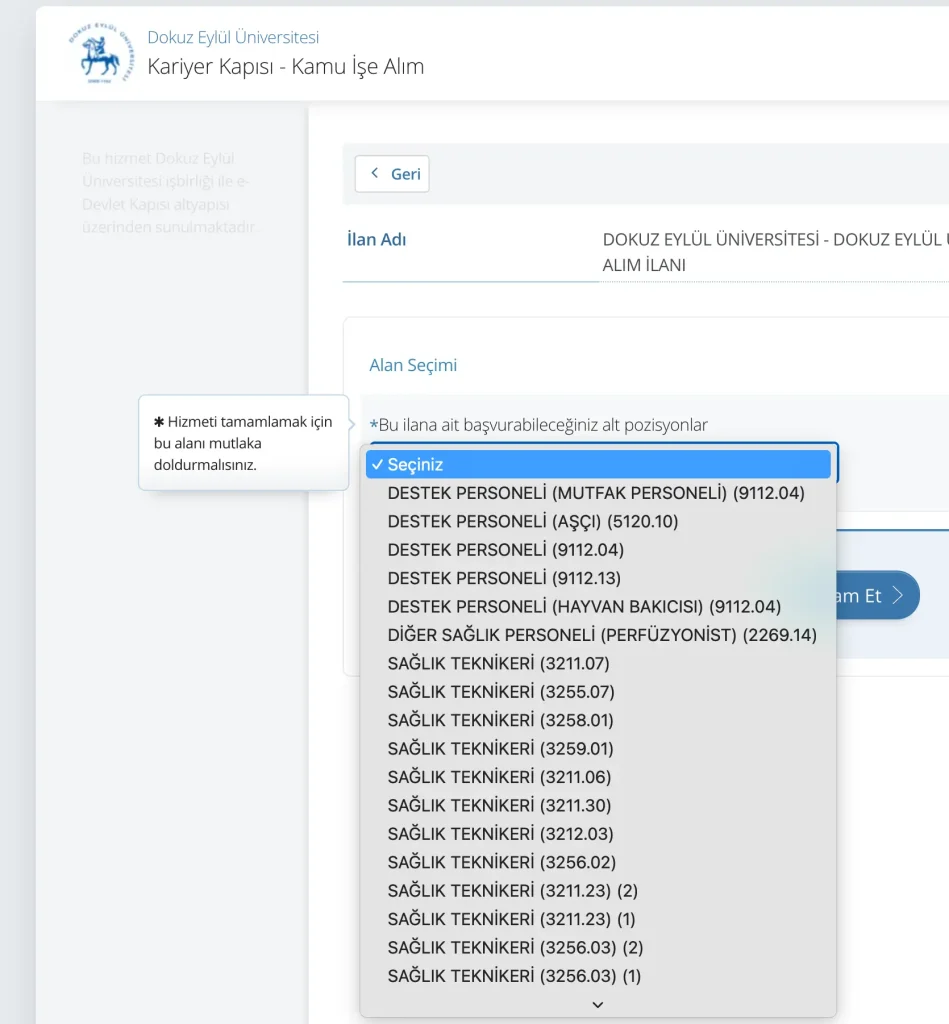Select SAĞLIK TEKNİKERİ (3211.23) (2) option
This screenshot has width=949, height=1024.
click(598, 891)
